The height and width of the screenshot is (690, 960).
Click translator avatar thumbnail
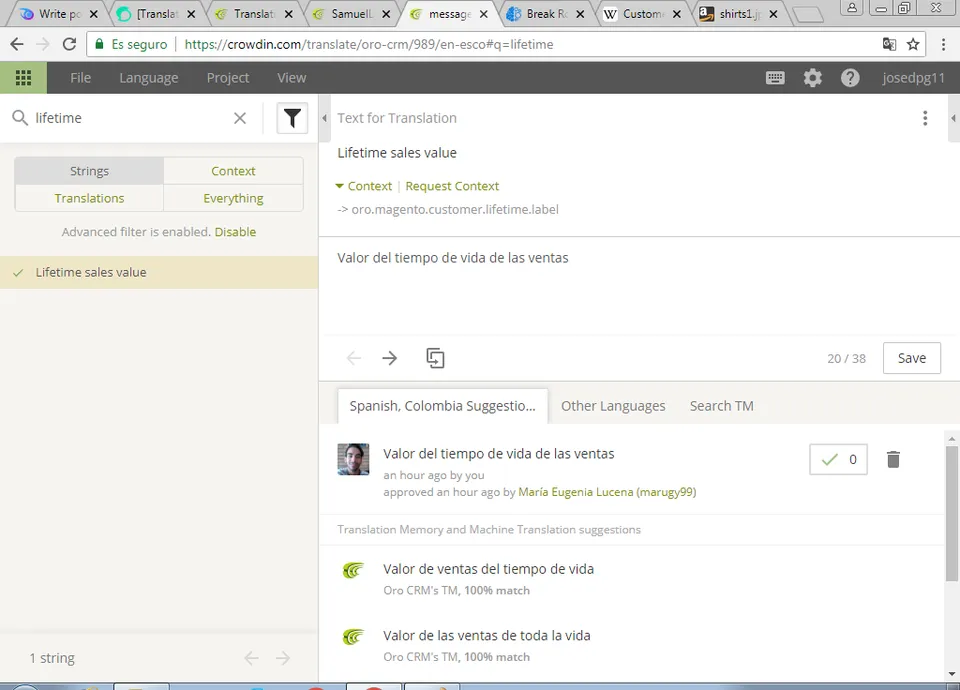(353, 459)
